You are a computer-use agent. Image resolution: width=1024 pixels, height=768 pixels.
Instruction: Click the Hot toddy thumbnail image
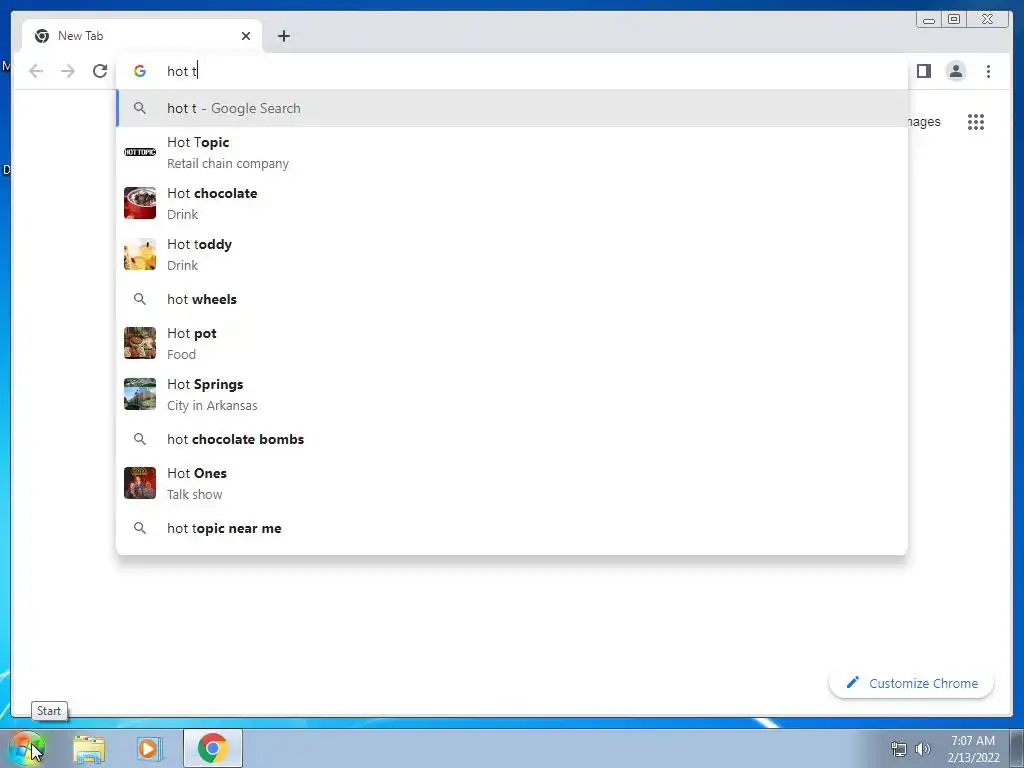pyautogui.click(x=140, y=254)
